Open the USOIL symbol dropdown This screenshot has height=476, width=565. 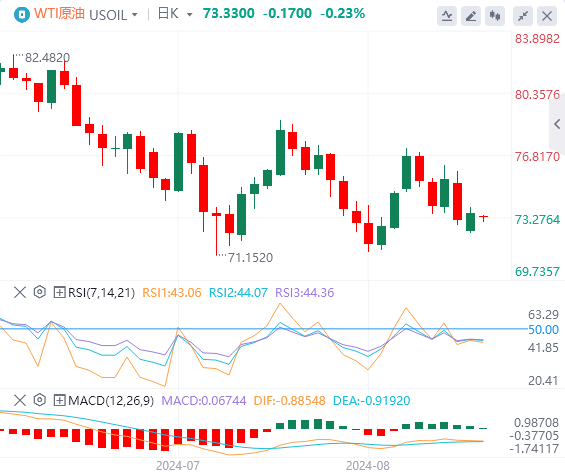tap(113, 15)
